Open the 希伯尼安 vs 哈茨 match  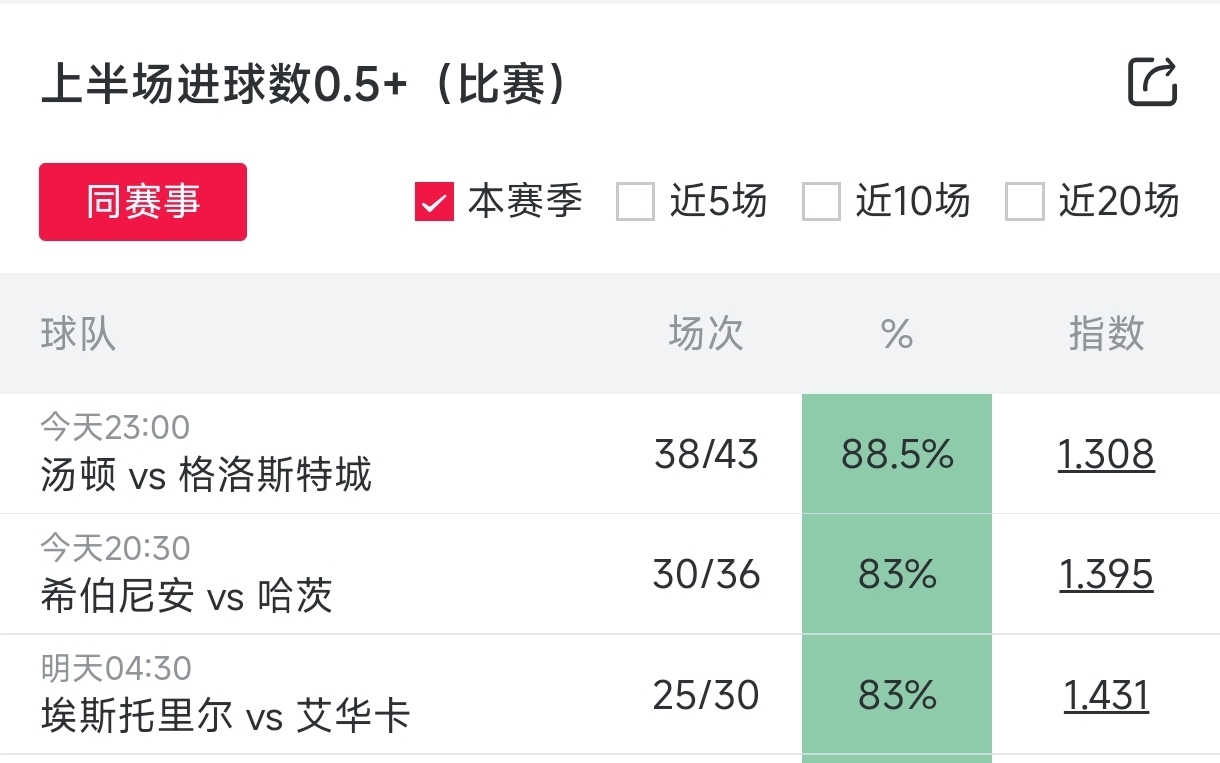(186, 596)
